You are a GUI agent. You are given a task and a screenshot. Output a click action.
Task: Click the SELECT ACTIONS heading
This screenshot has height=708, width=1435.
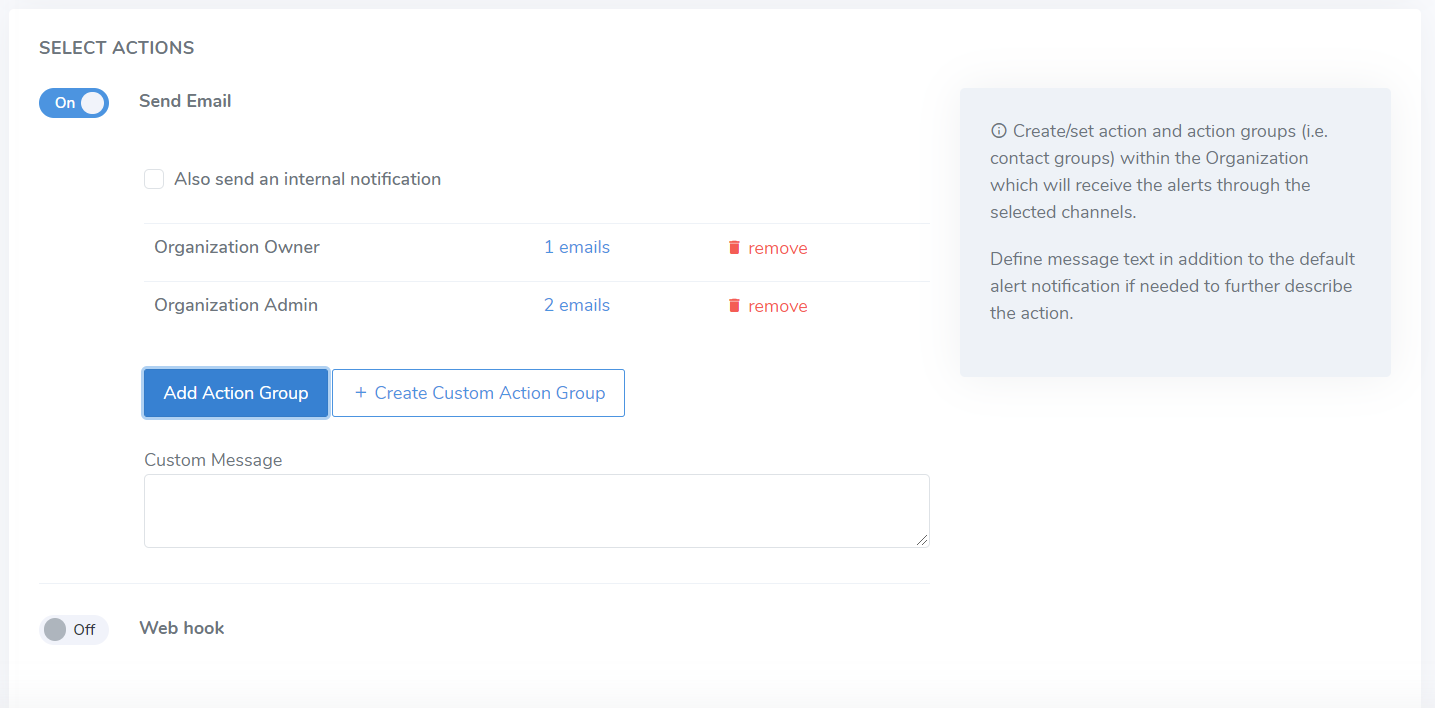click(x=117, y=48)
